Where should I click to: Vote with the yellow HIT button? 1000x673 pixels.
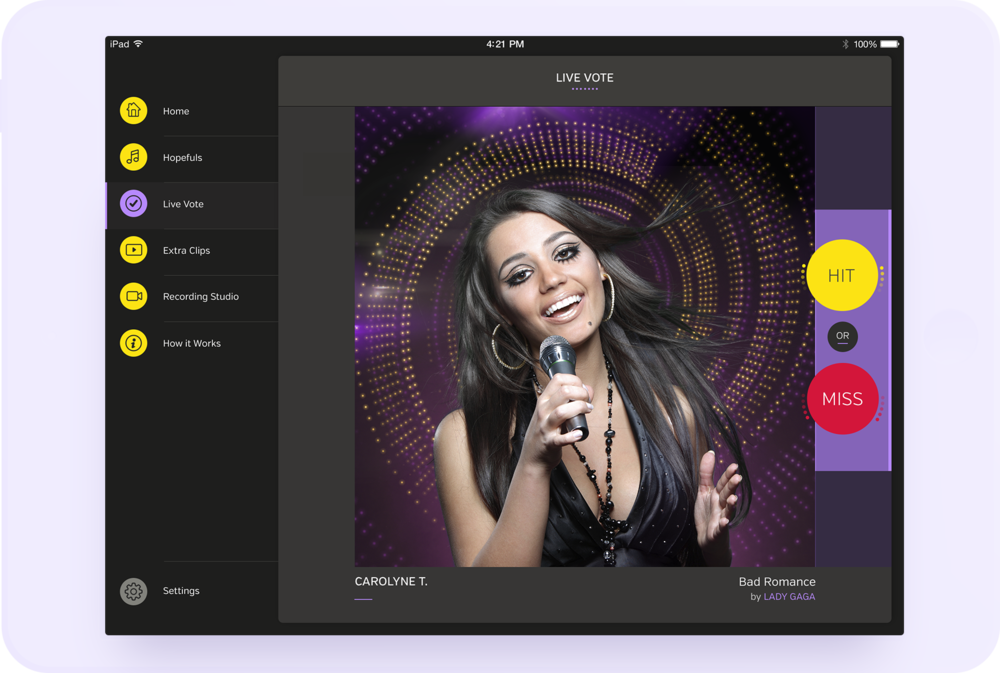(842, 276)
